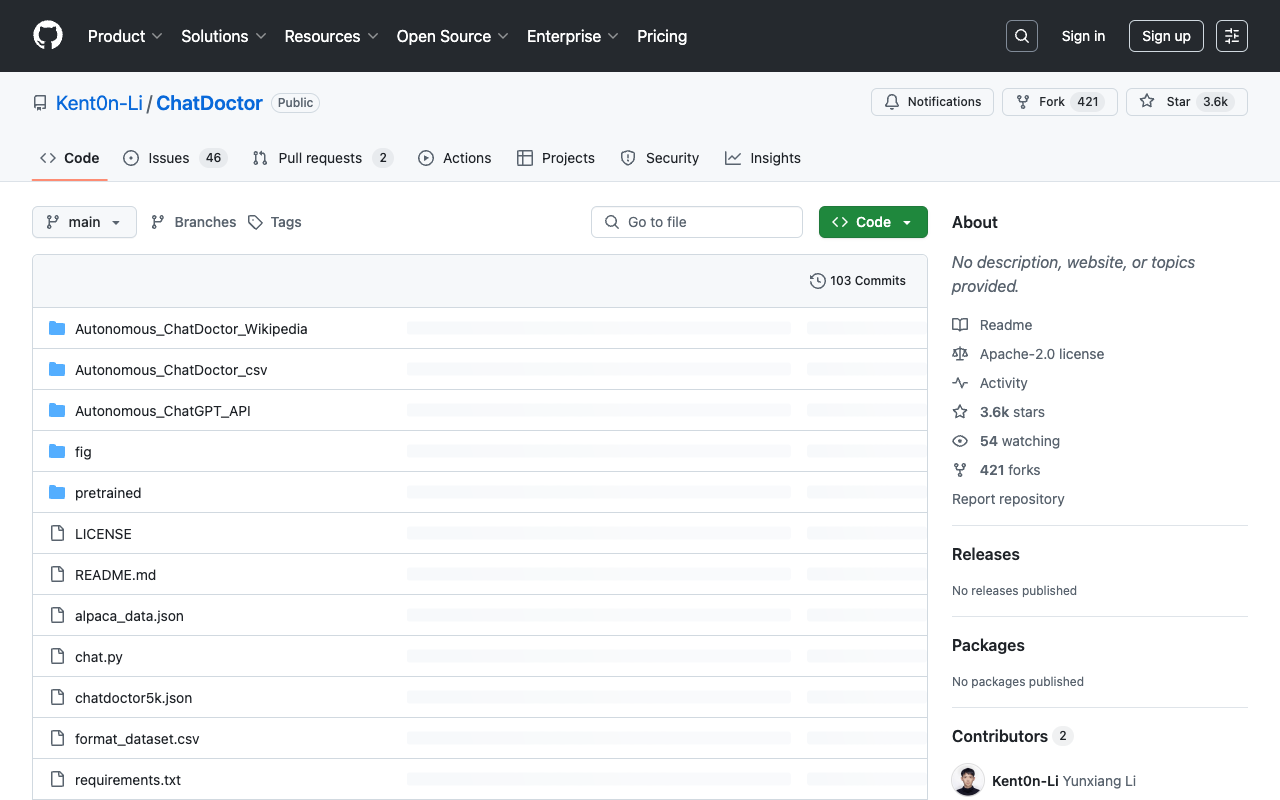This screenshot has height=800, width=1280.
Task: Click the book icon next to Readme
Action: (x=960, y=325)
